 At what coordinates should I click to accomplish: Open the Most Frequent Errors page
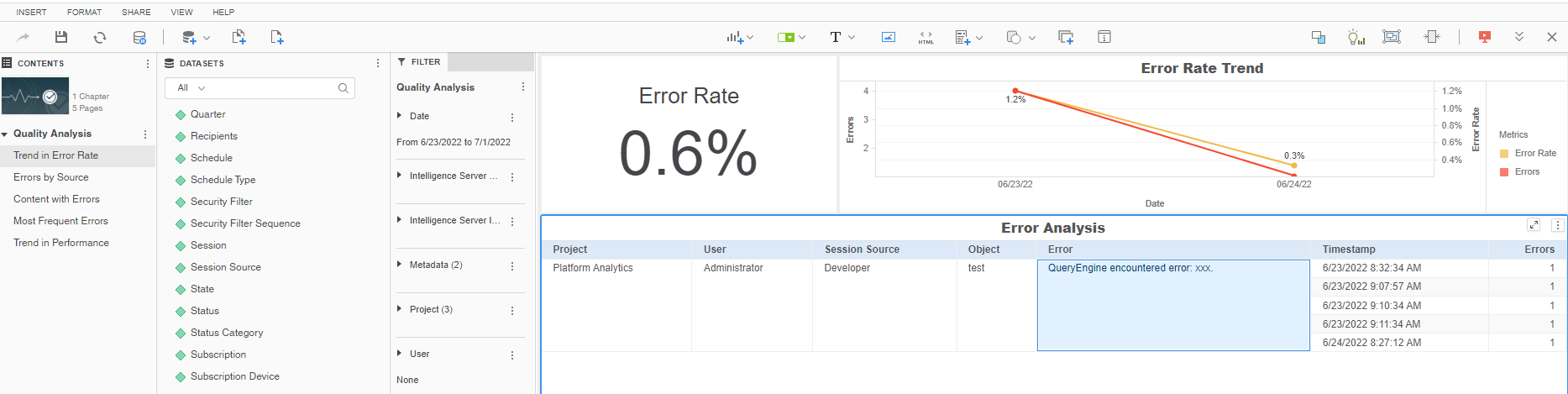60,221
